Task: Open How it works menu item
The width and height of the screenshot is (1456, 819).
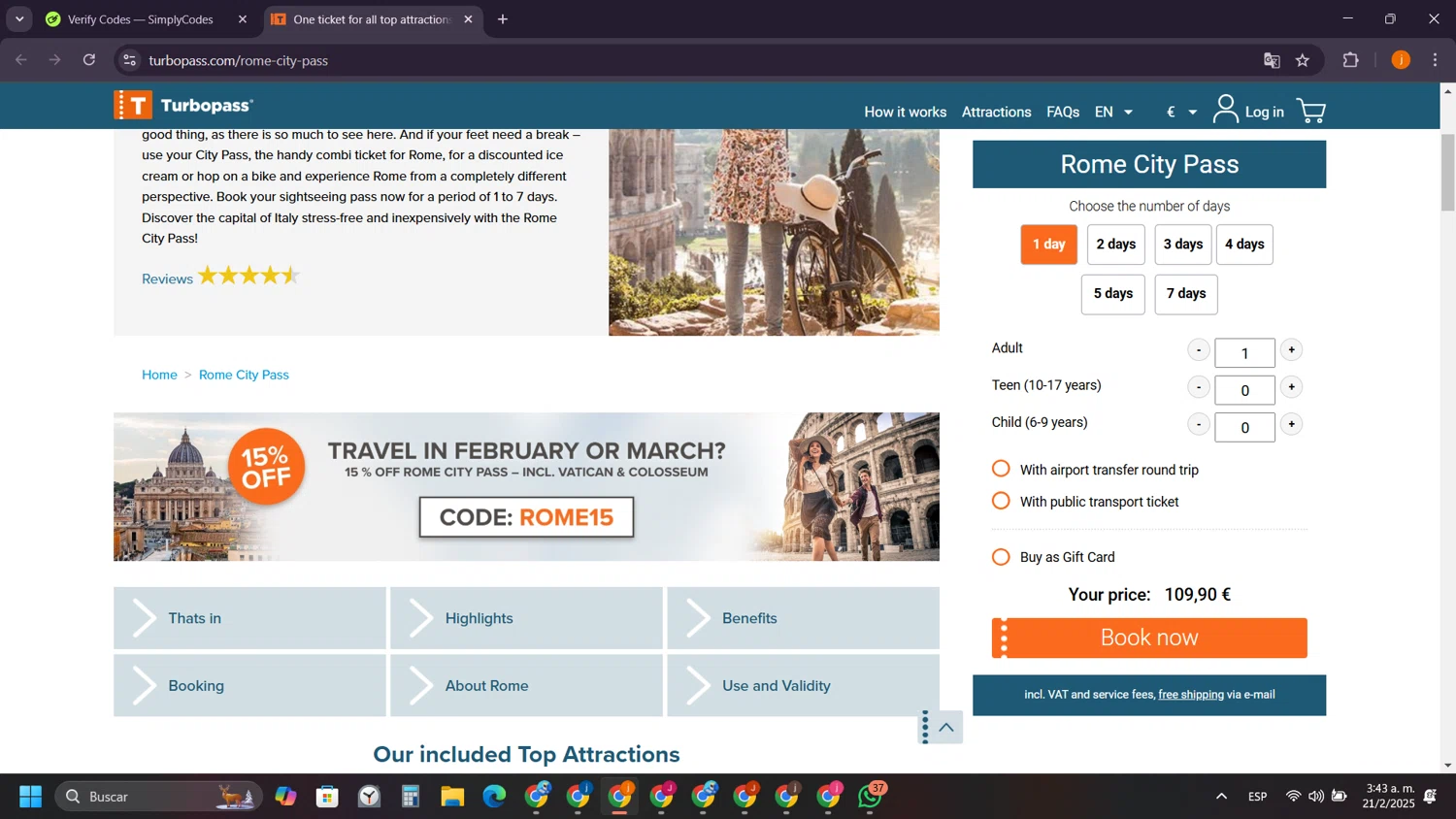Action: [x=905, y=112]
